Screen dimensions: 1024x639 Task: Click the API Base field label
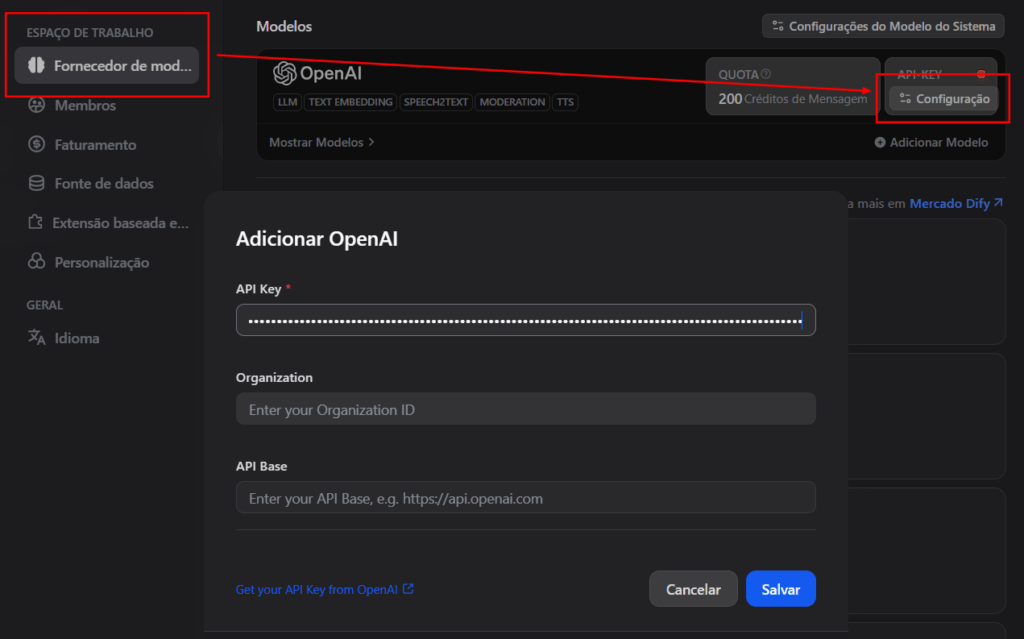261,466
